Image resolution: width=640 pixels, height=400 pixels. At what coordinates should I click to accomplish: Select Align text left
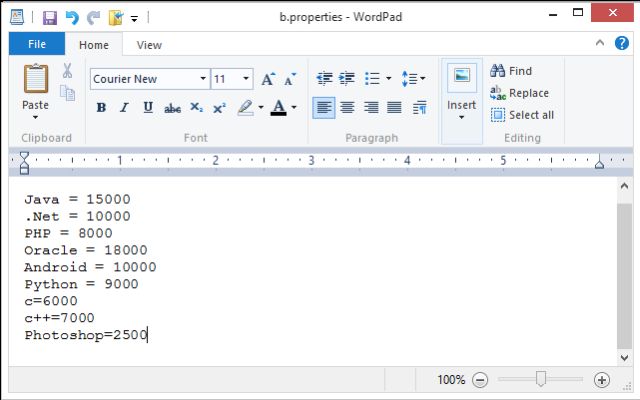tap(324, 108)
